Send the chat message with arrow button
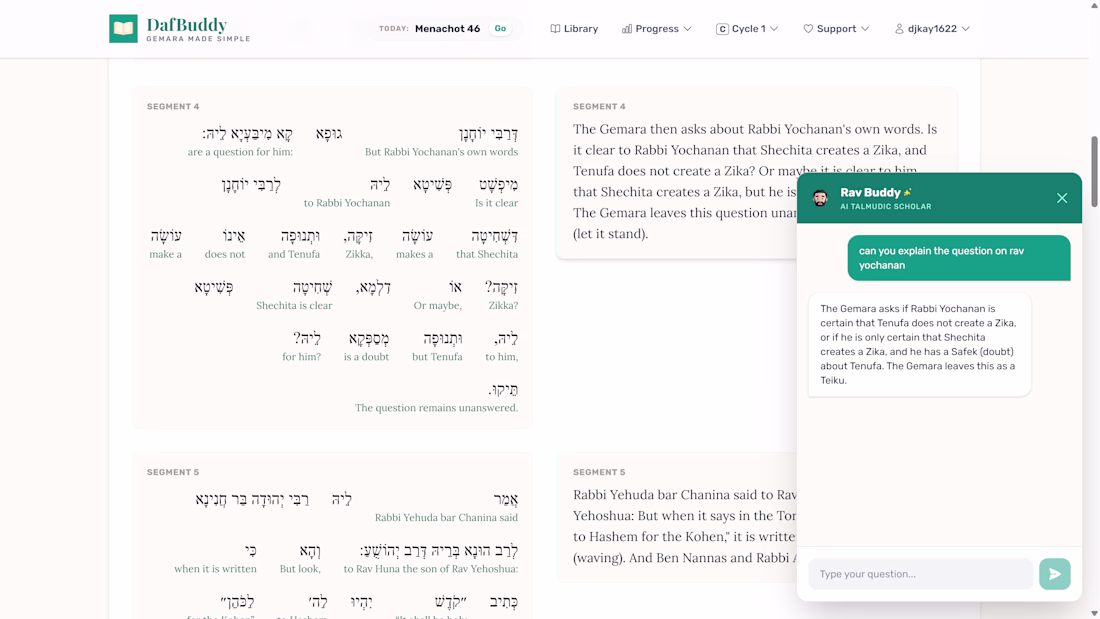 coord(1054,574)
